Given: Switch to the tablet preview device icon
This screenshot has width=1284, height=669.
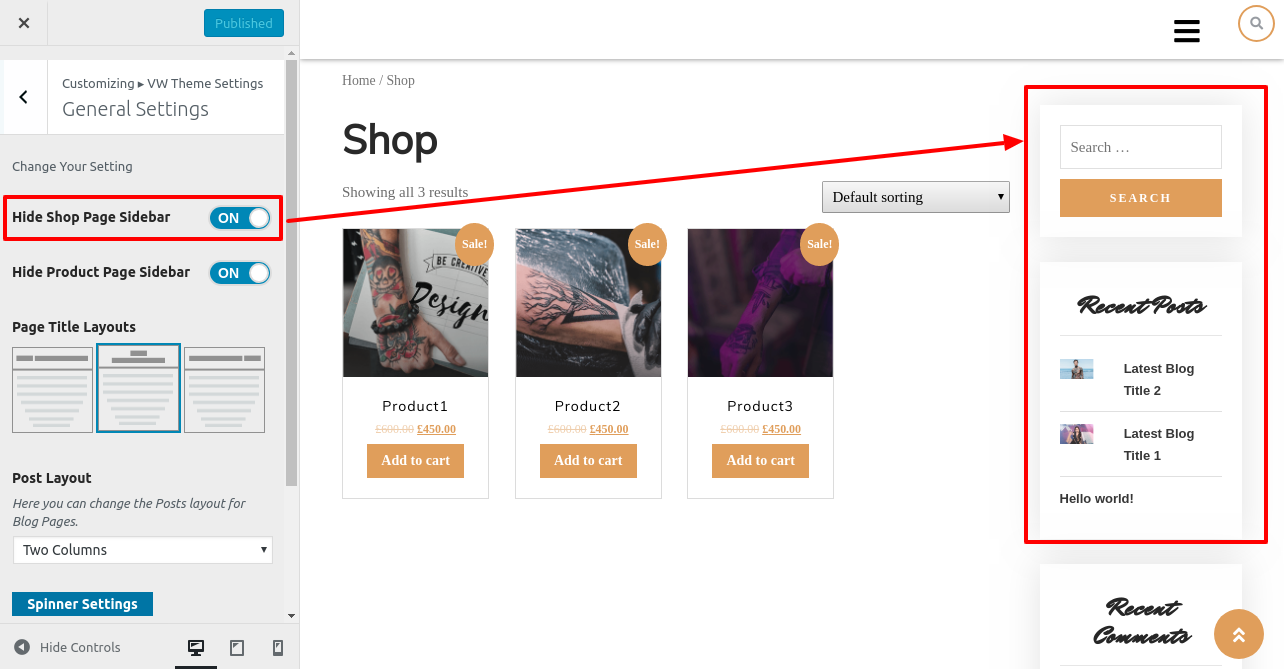Looking at the screenshot, I should coord(237,648).
